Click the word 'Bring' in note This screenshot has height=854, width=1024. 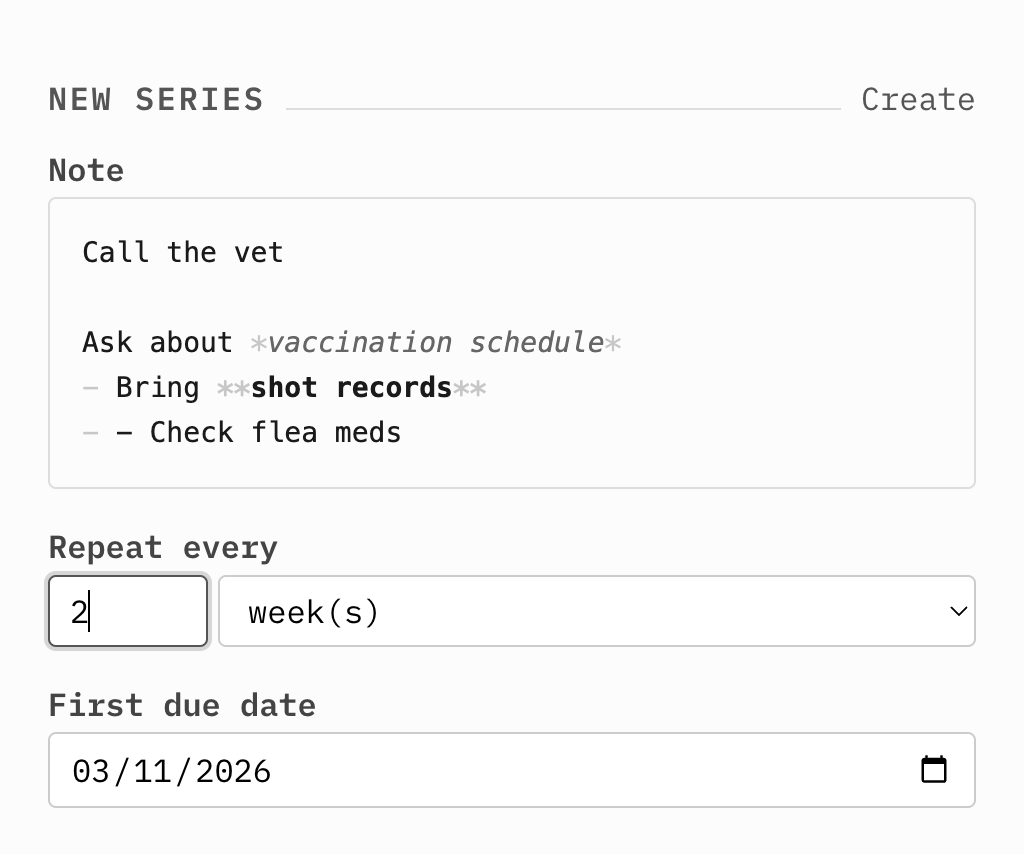coord(157,387)
